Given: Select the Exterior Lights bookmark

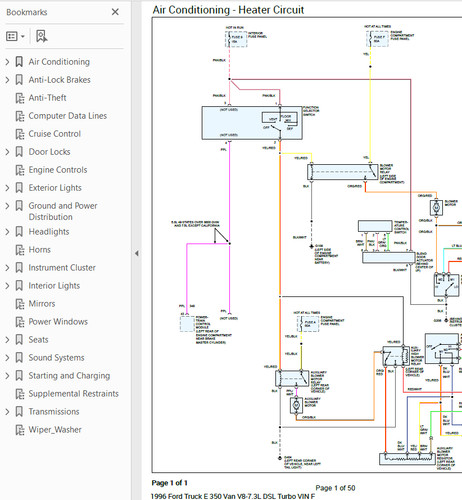Looking at the screenshot, I should pyautogui.click(x=55, y=188).
